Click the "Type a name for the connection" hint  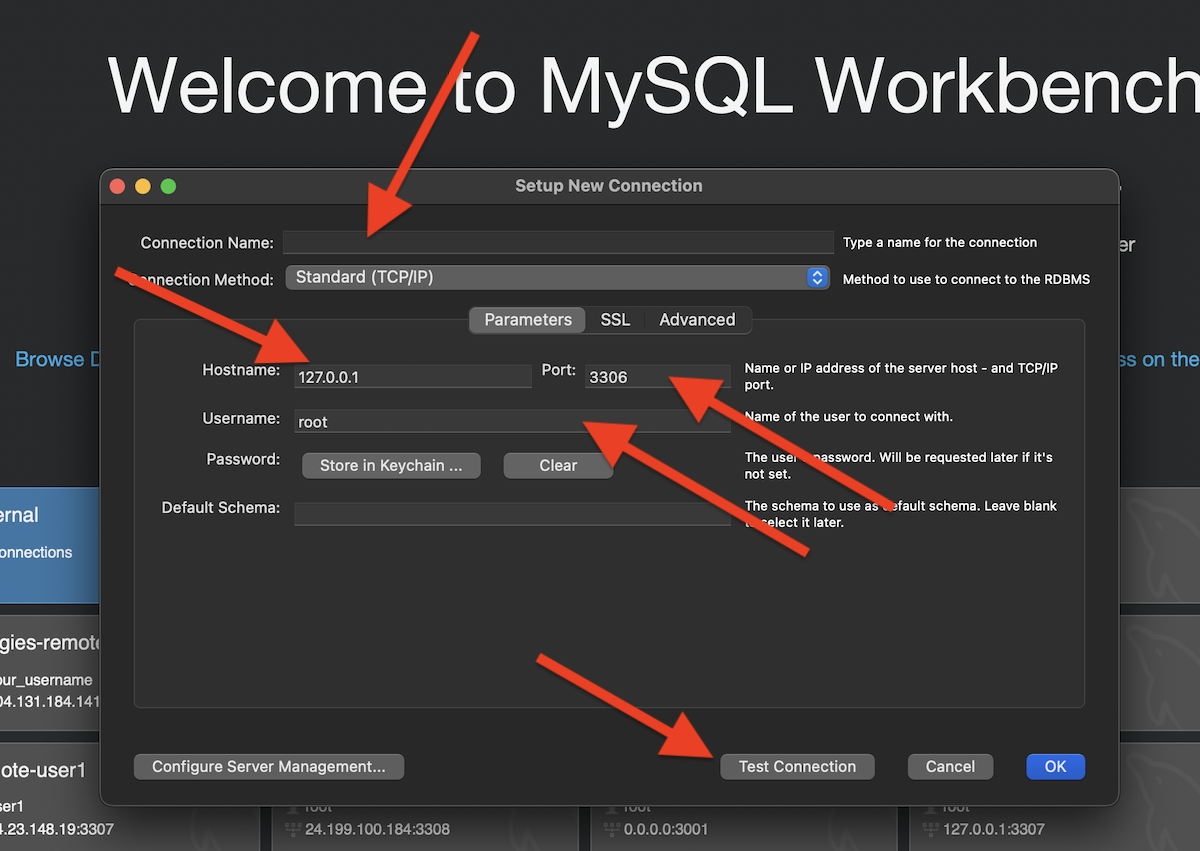pos(940,242)
